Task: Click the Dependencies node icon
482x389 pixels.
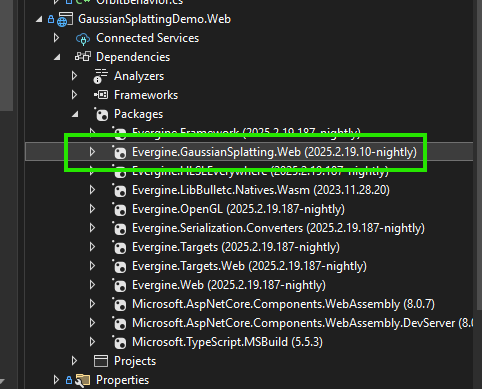Action: [x=83, y=56]
